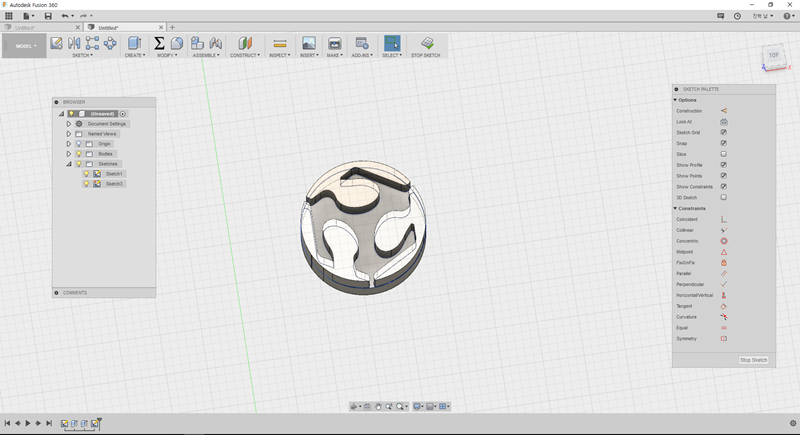Select the Coincident constraint icon
The image size is (800, 435).
coord(723,219)
